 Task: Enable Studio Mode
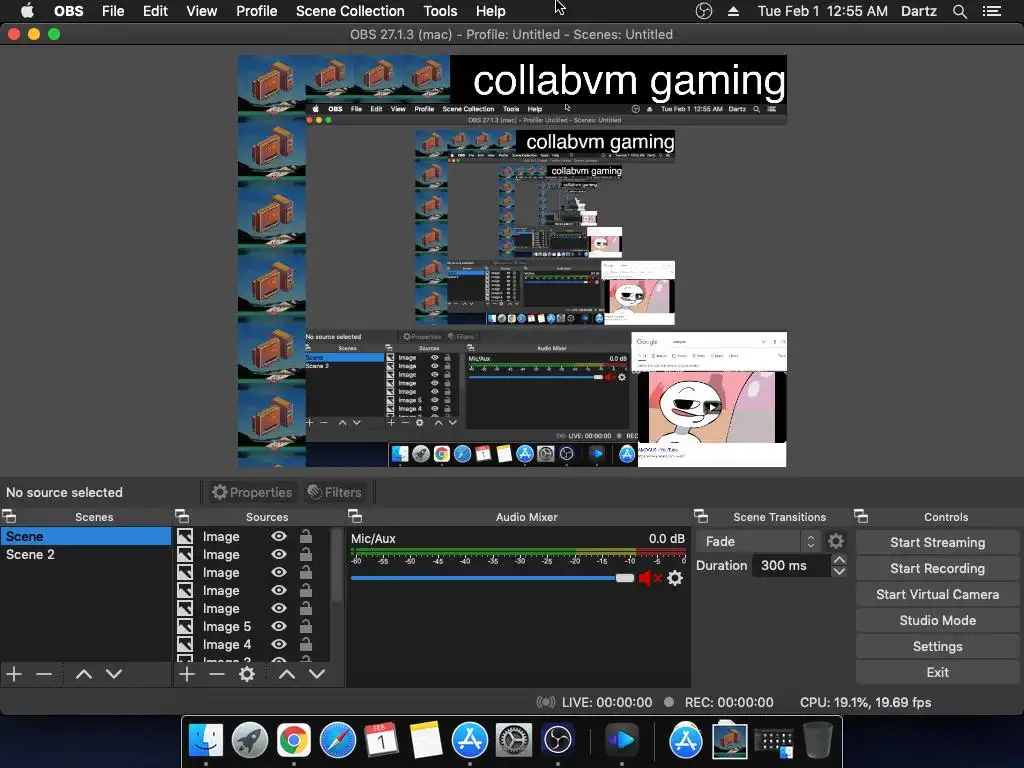tap(937, 620)
